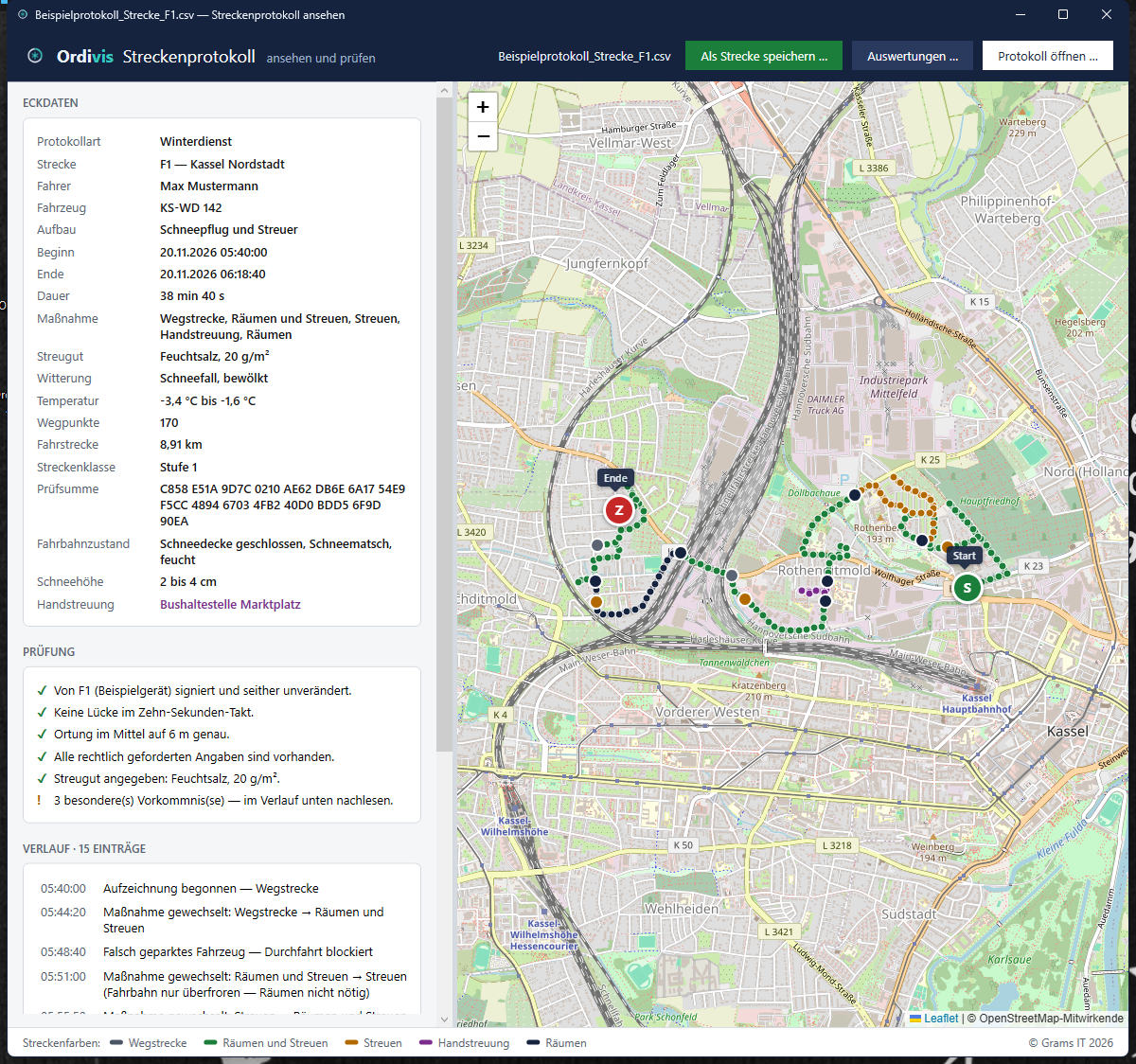Click Protokoll öffnen button
The height and width of the screenshot is (1064, 1136).
click(1048, 56)
